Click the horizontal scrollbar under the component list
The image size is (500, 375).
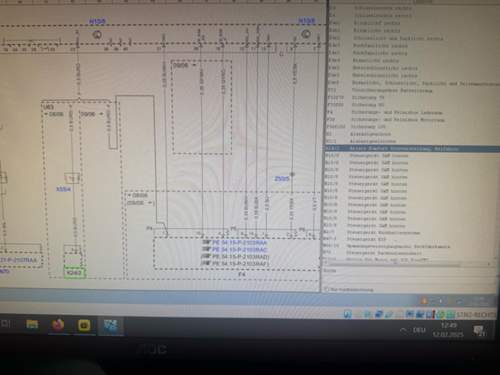coord(408,265)
